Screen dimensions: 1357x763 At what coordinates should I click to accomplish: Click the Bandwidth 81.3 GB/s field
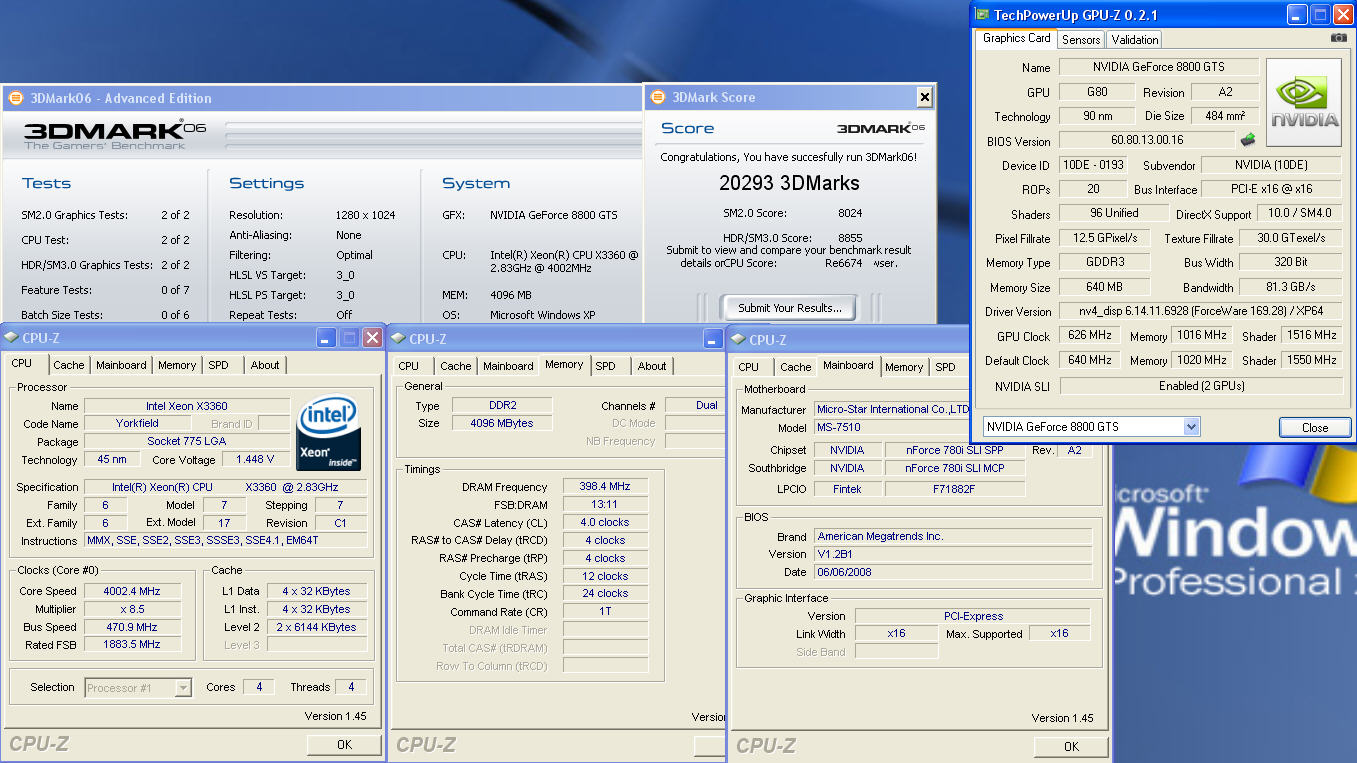1290,287
